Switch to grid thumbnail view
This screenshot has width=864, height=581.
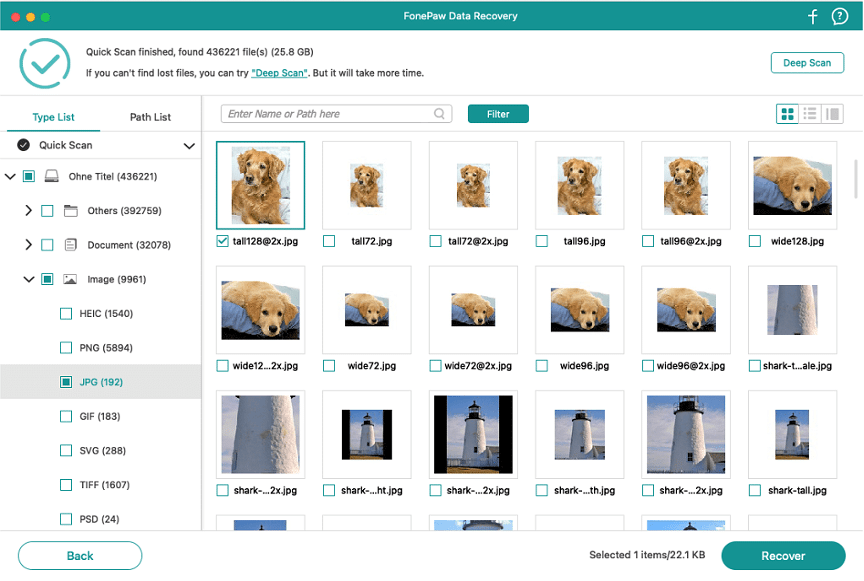pos(787,114)
